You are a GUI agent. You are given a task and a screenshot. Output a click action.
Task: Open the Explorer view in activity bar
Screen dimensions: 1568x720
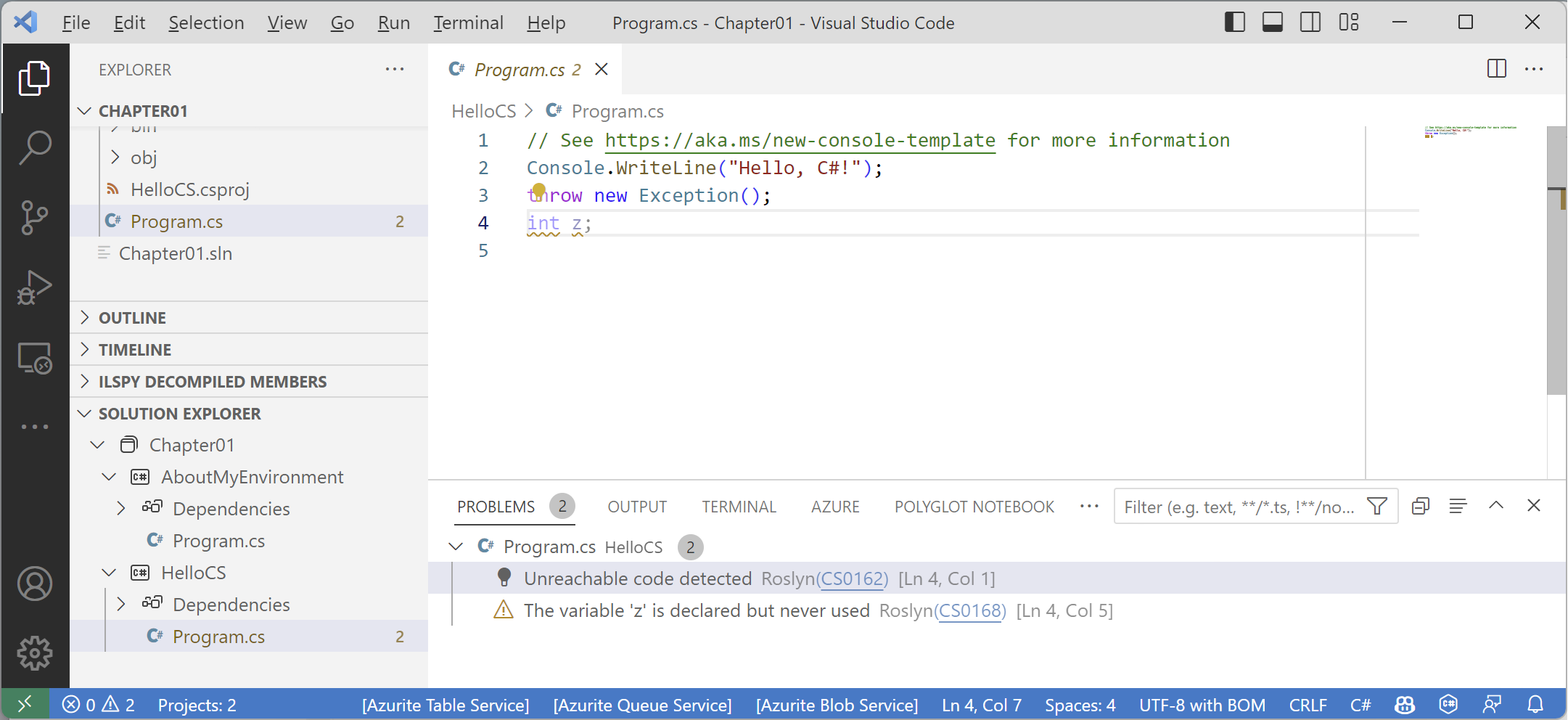coord(34,78)
